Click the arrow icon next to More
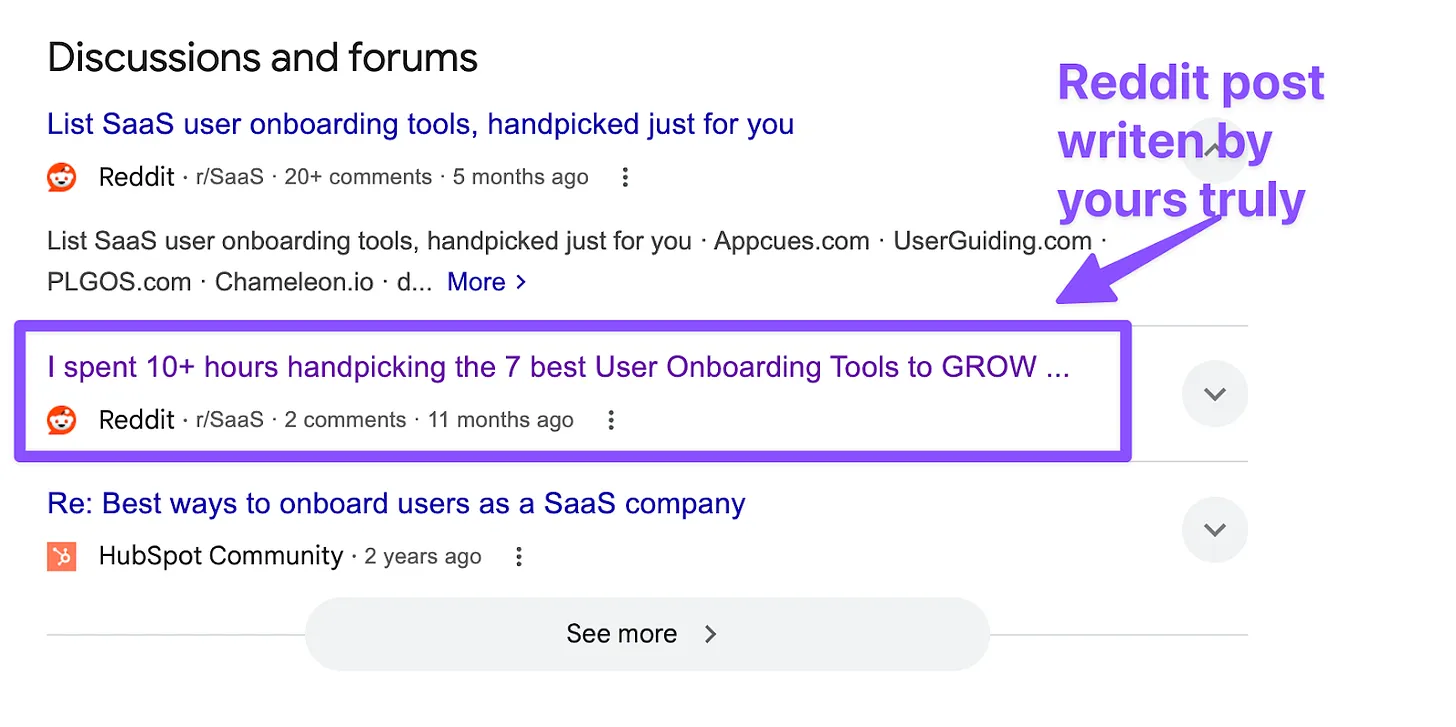 [x=521, y=282]
